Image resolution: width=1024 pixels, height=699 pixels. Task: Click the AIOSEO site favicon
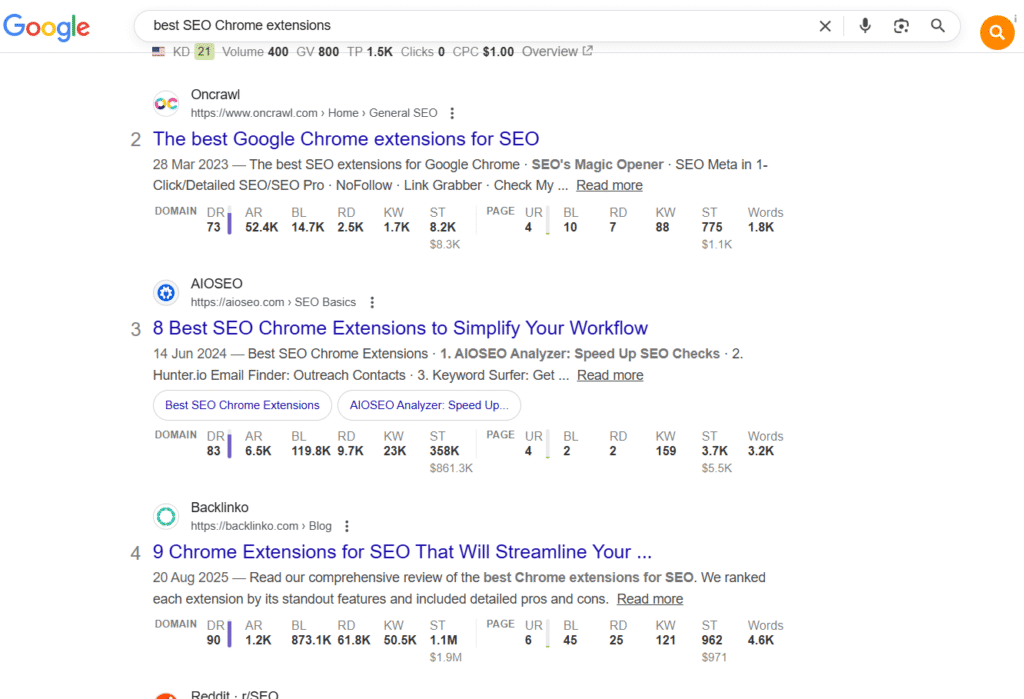pyautogui.click(x=166, y=293)
